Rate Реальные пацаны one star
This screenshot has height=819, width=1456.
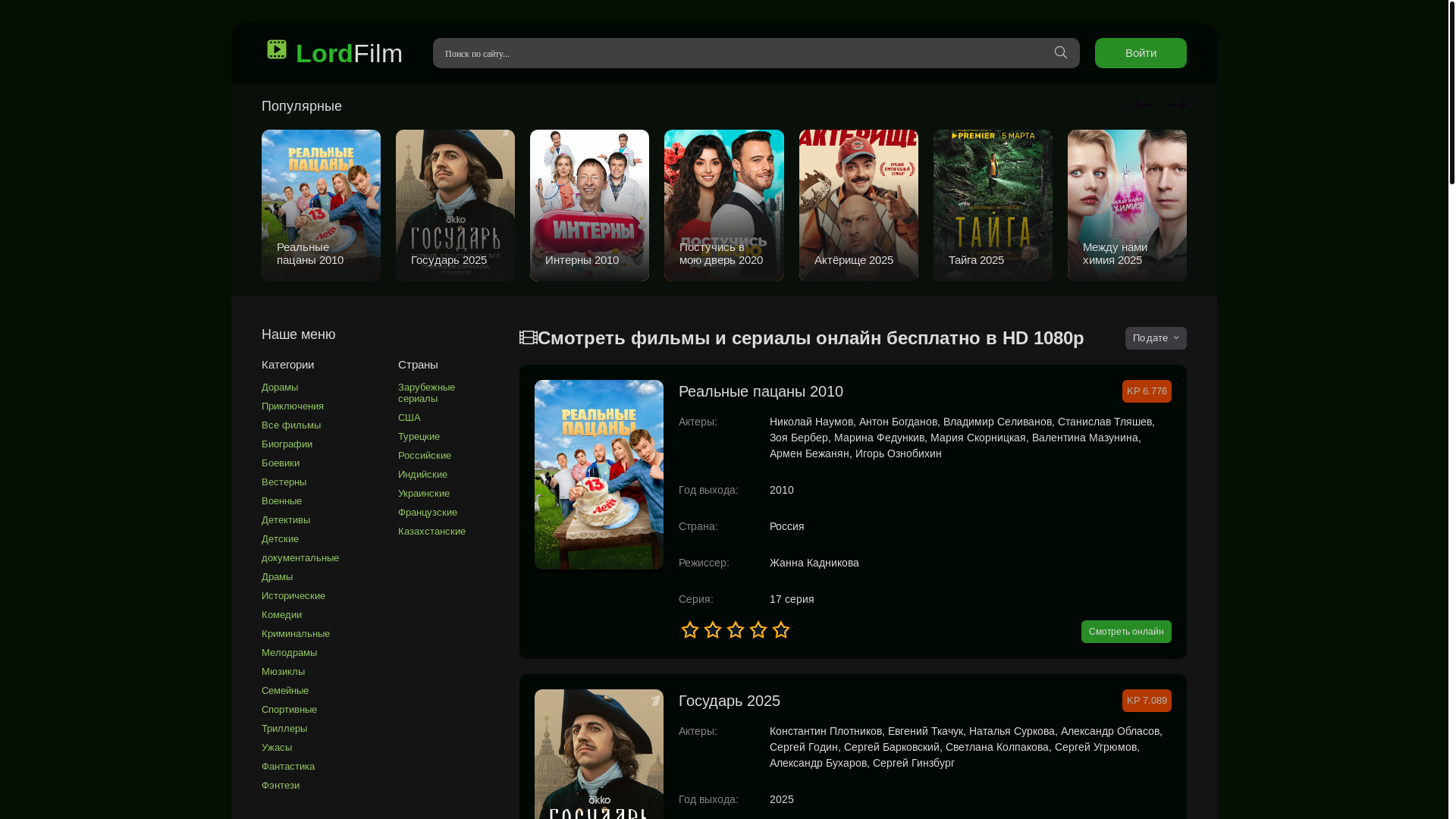[x=690, y=629]
